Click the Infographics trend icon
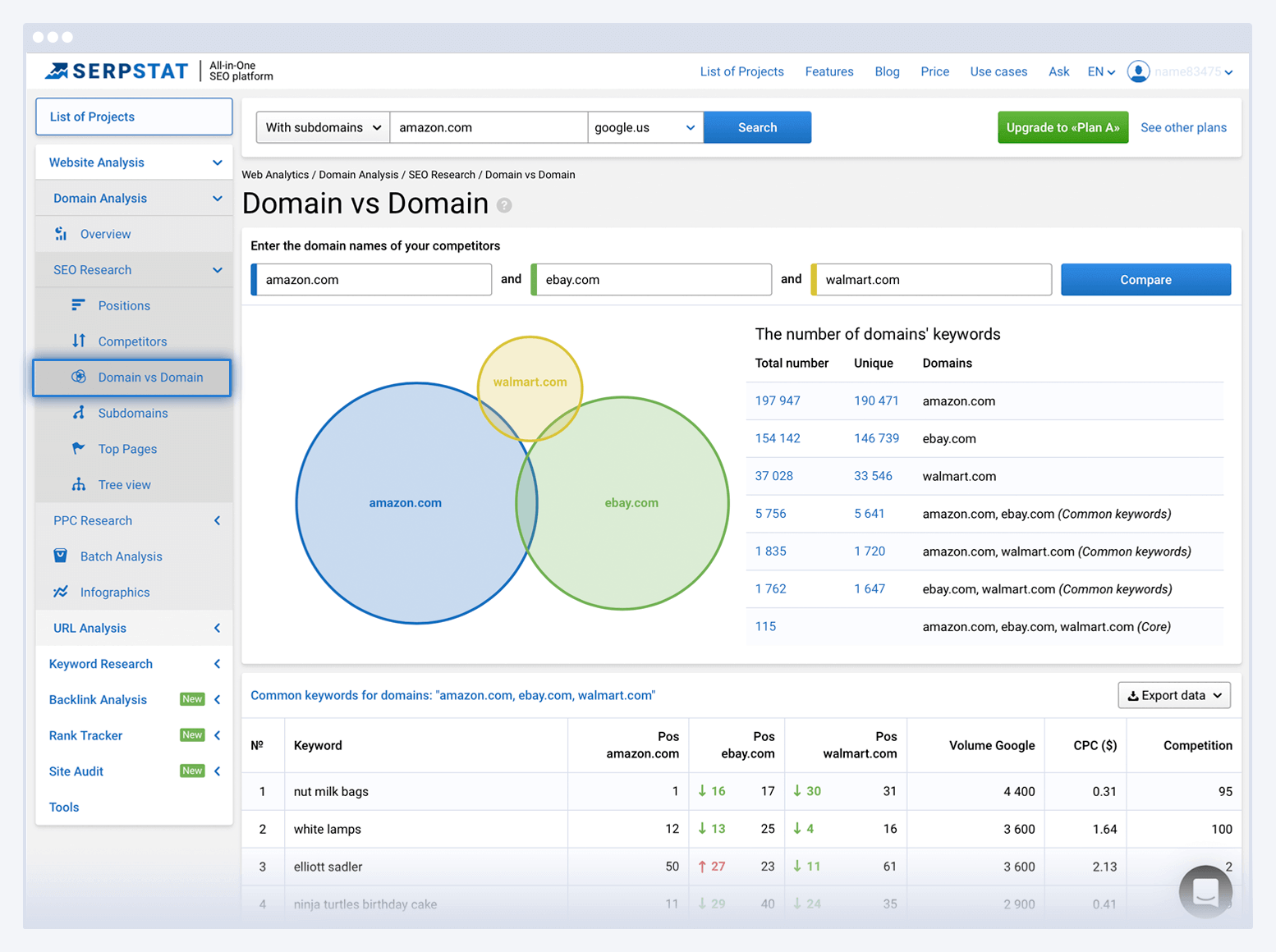 coord(61,592)
